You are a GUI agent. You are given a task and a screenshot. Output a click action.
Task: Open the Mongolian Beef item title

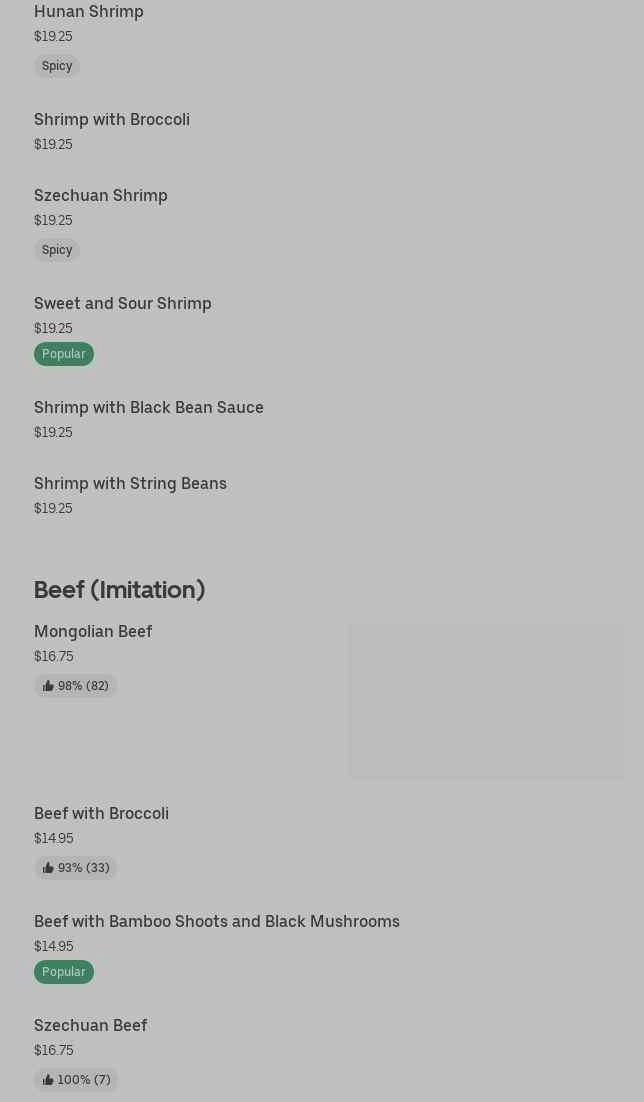point(93,631)
